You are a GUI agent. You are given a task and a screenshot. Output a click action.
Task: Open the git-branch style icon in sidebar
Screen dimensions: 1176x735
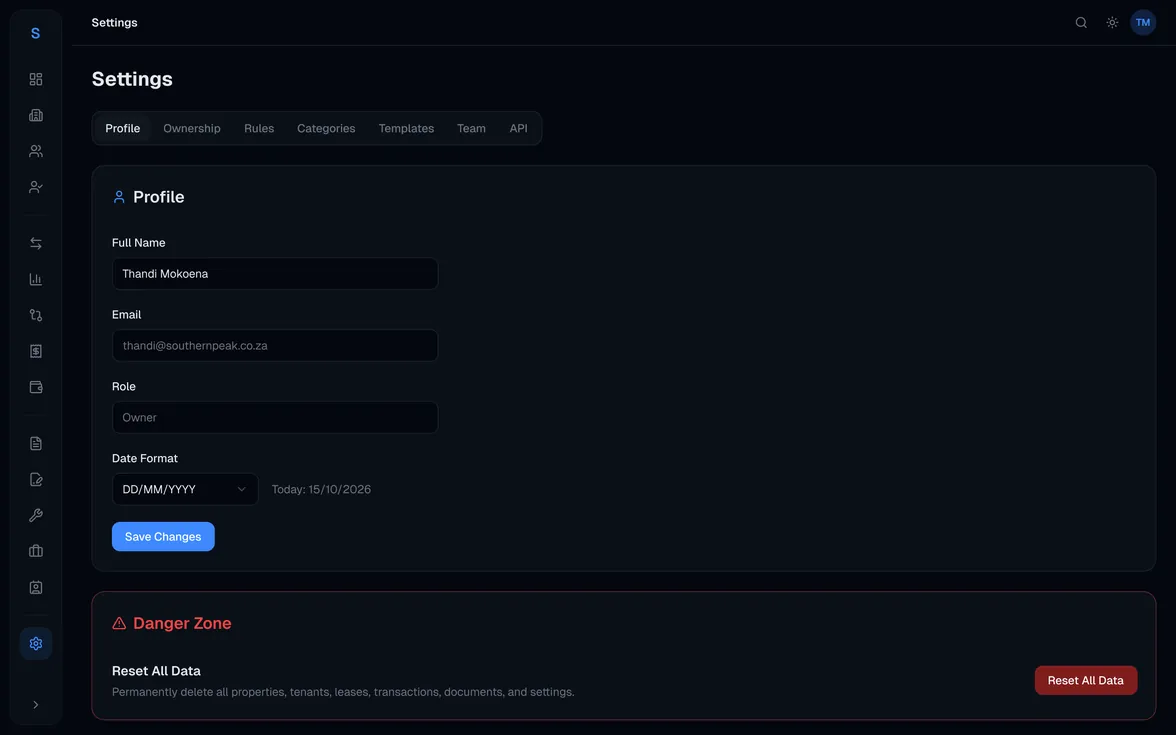(35, 316)
